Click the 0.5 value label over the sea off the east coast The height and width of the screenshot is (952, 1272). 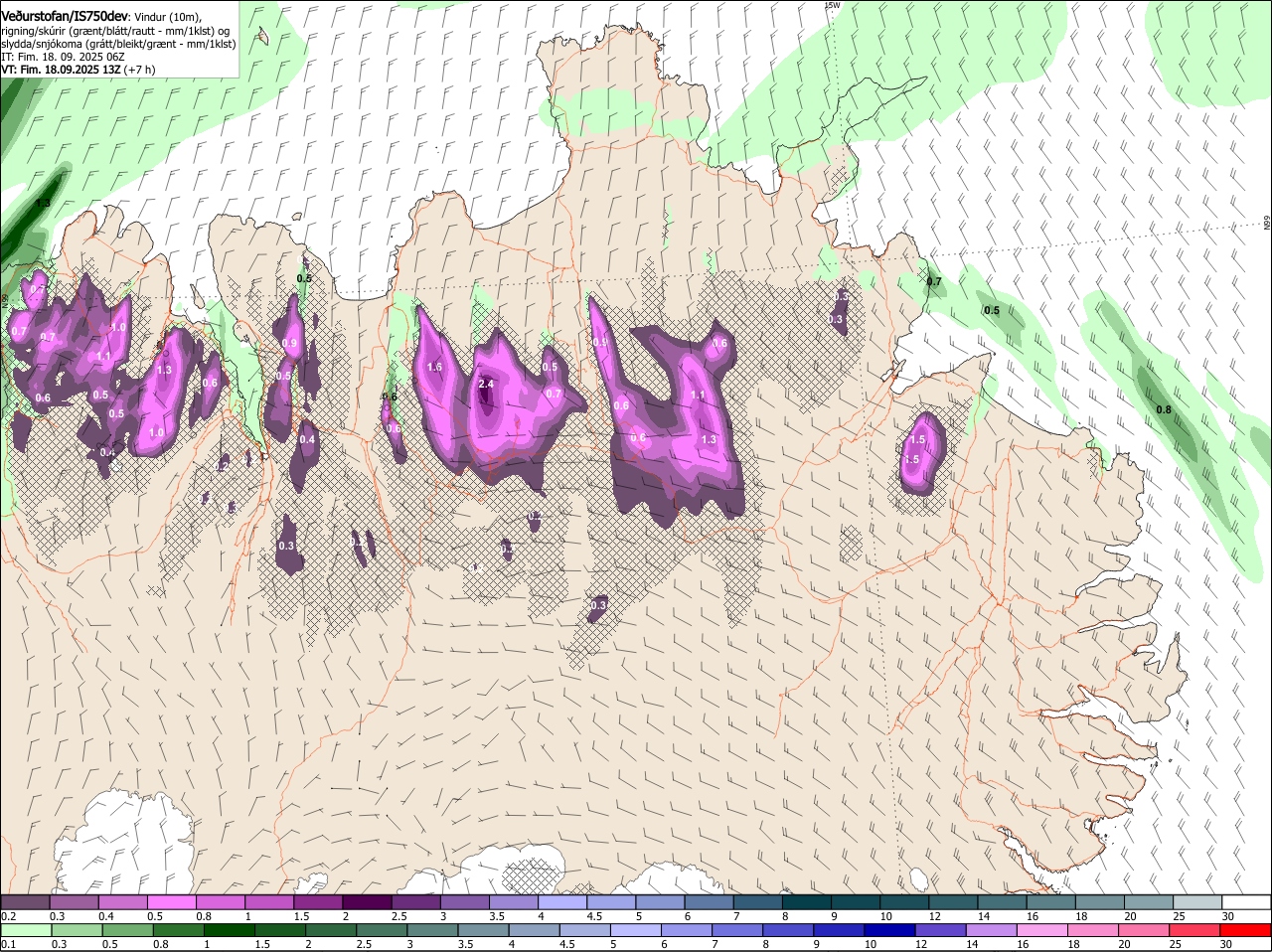(992, 310)
